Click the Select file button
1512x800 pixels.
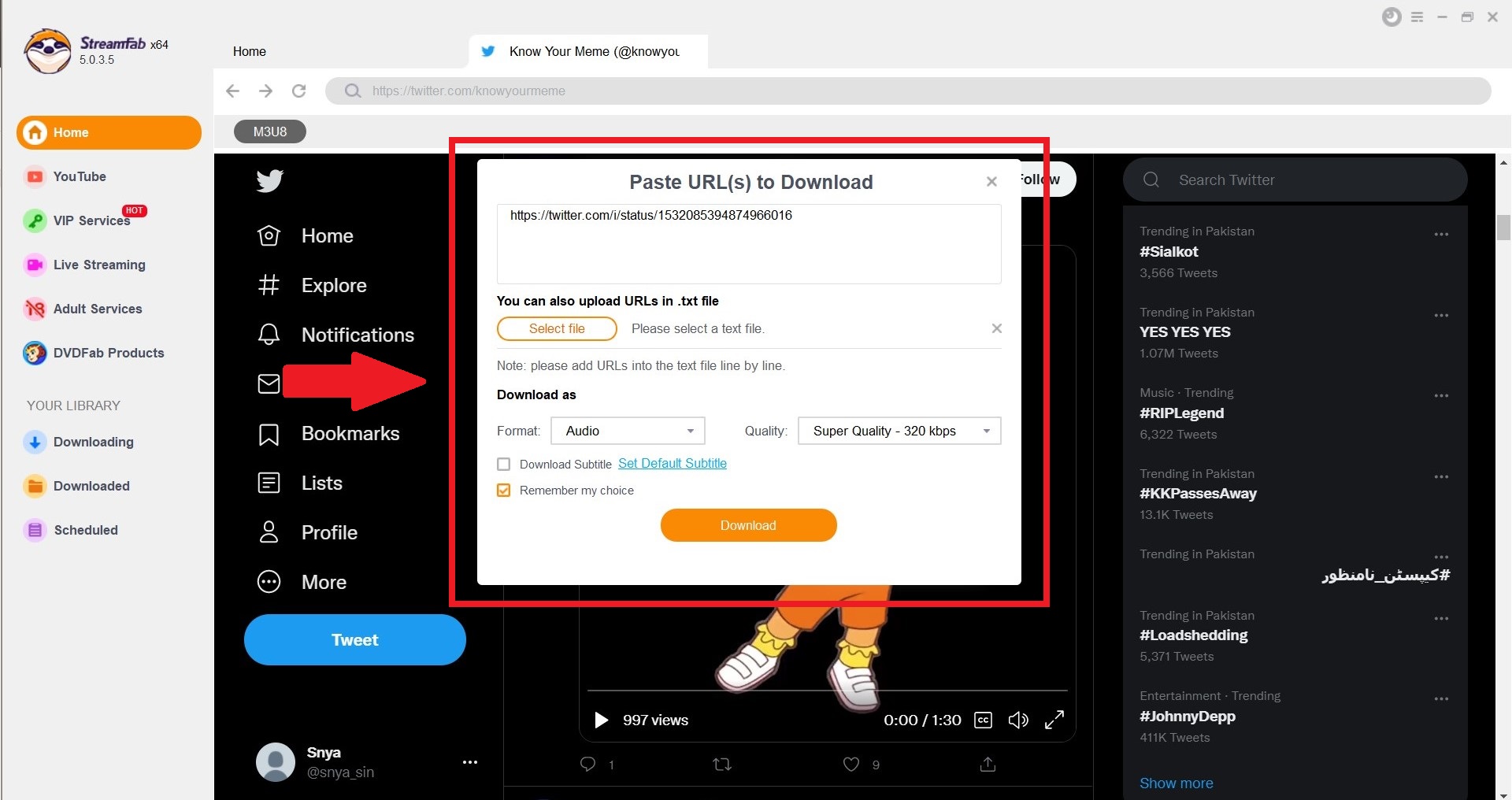557,328
